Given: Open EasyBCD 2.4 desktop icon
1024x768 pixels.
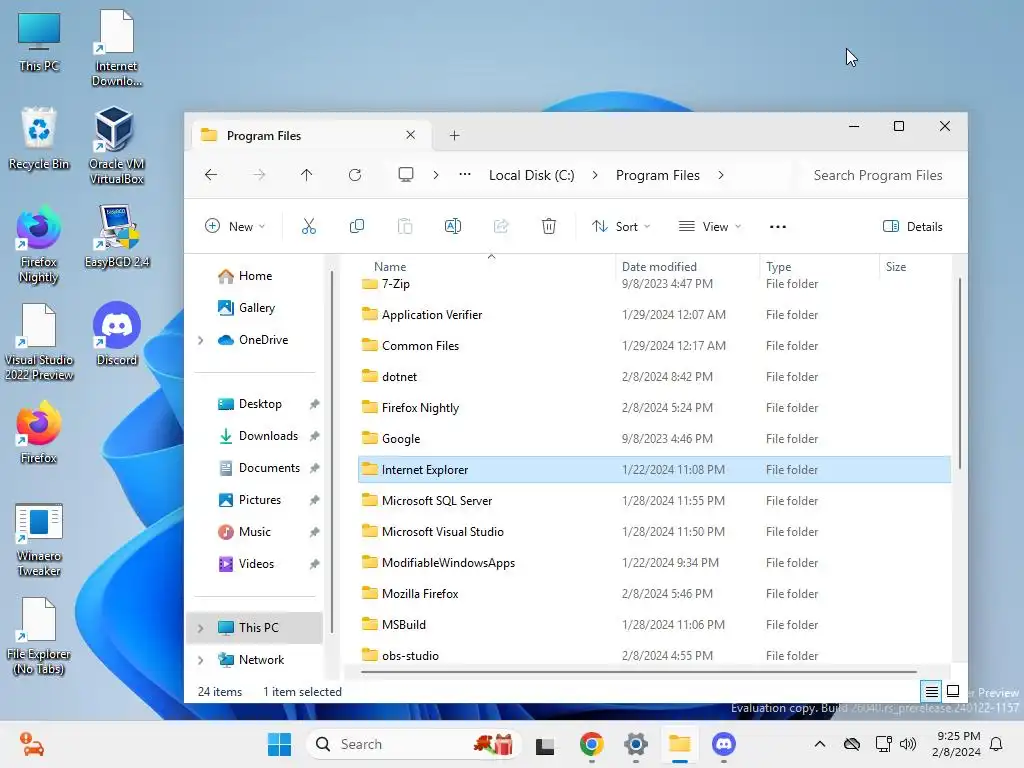Looking at the screenshot, I should tap(117, 236).
